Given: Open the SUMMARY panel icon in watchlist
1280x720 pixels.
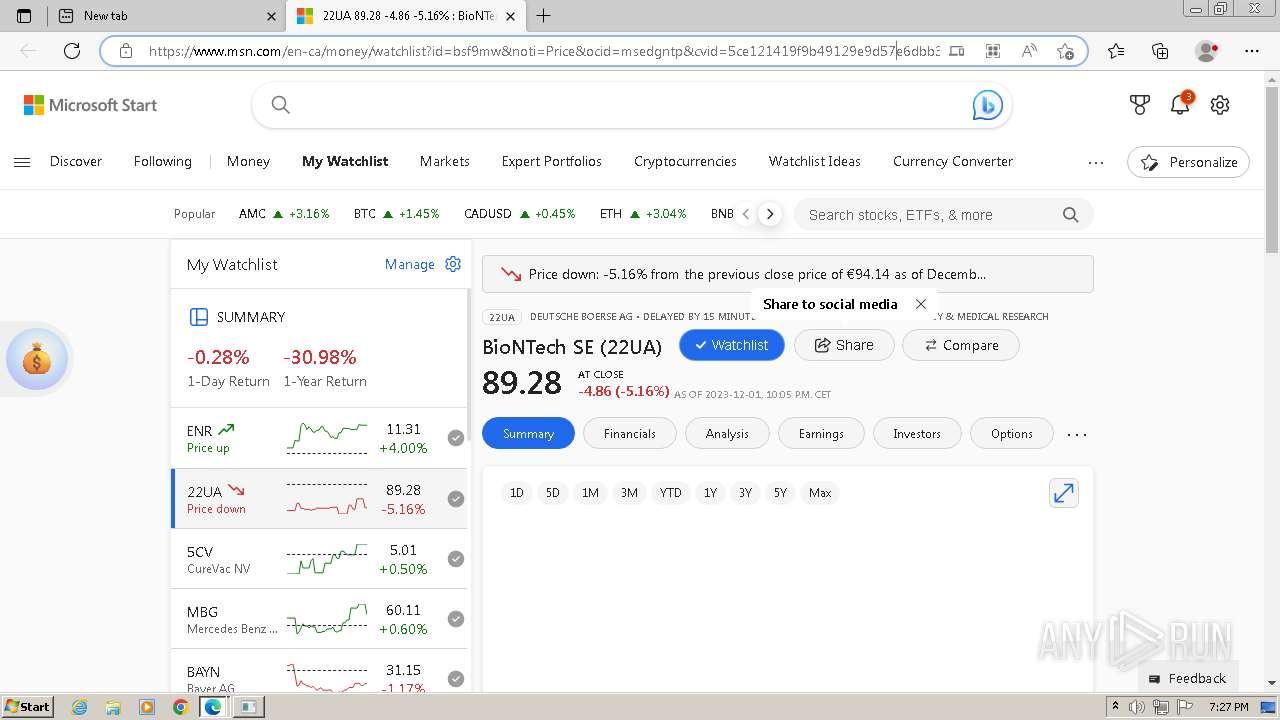Looking at the screenshot, I should tap(199, 317).
